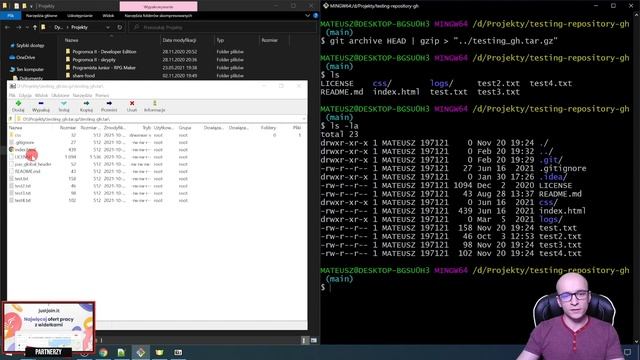The width and height of the screenshot is (640, 360).
Task: Select pax_global_header in the archive list
Action: pyautogui.click(x=33, y=164)
